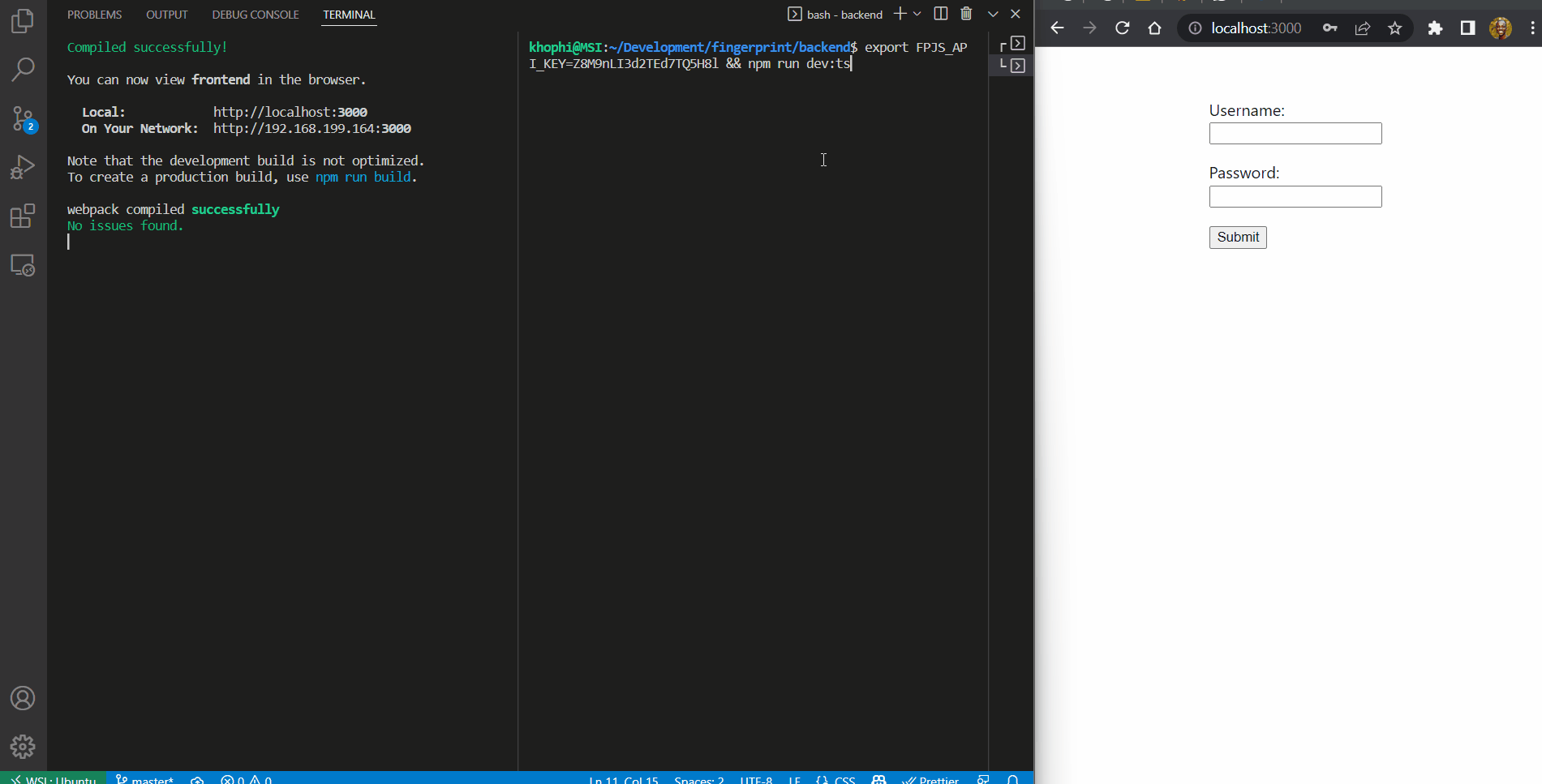
Task: Switch to the DEBUG CONSOLE tab
Action: pos(256,15)
